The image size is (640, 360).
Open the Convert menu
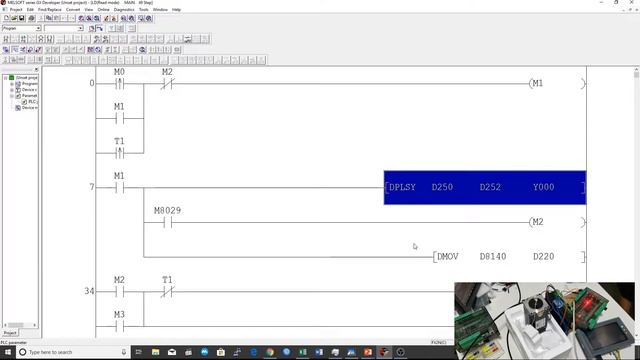73,9
